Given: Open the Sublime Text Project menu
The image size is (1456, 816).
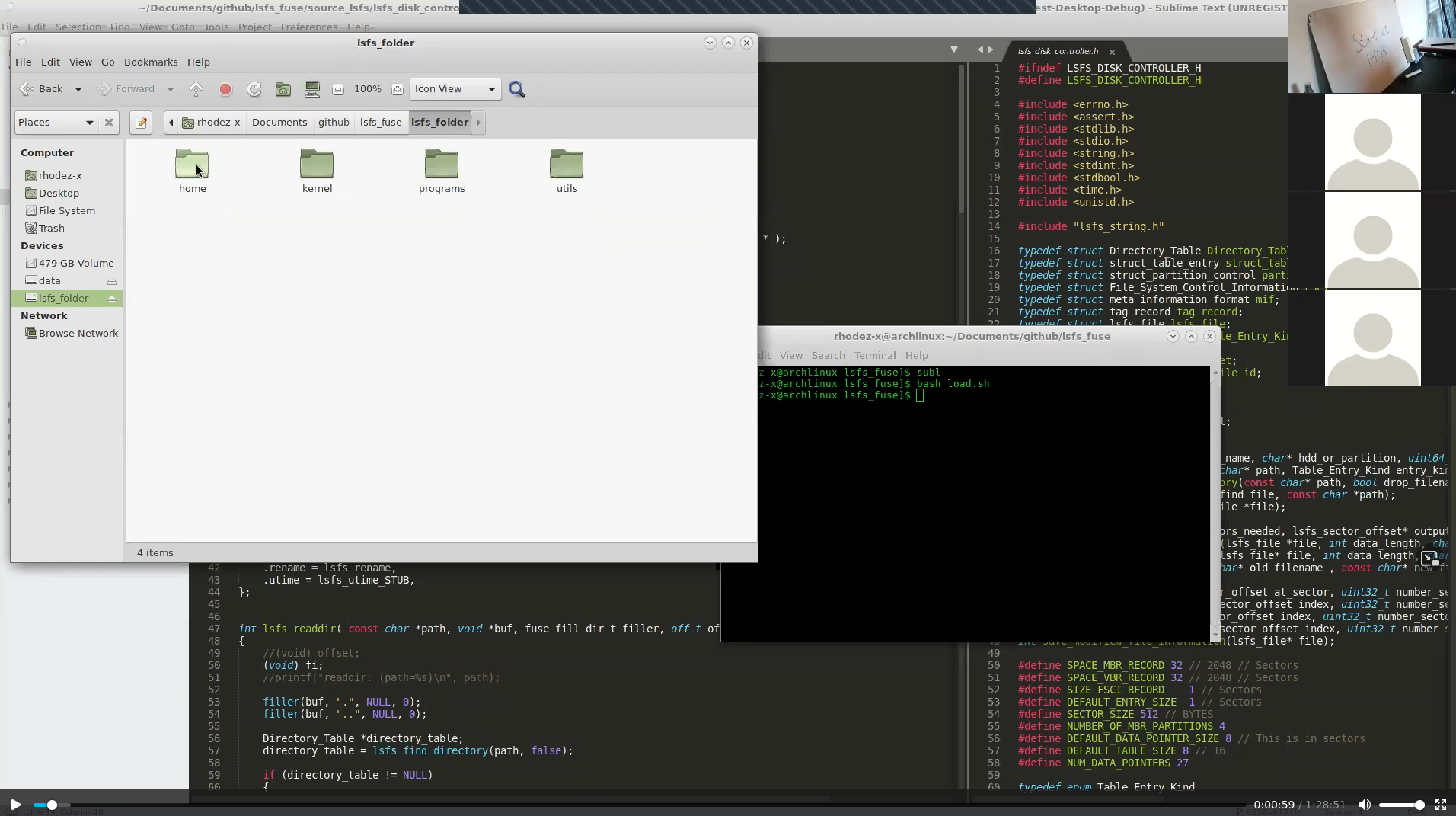Looking at the screenshot, I should point(254,27).
